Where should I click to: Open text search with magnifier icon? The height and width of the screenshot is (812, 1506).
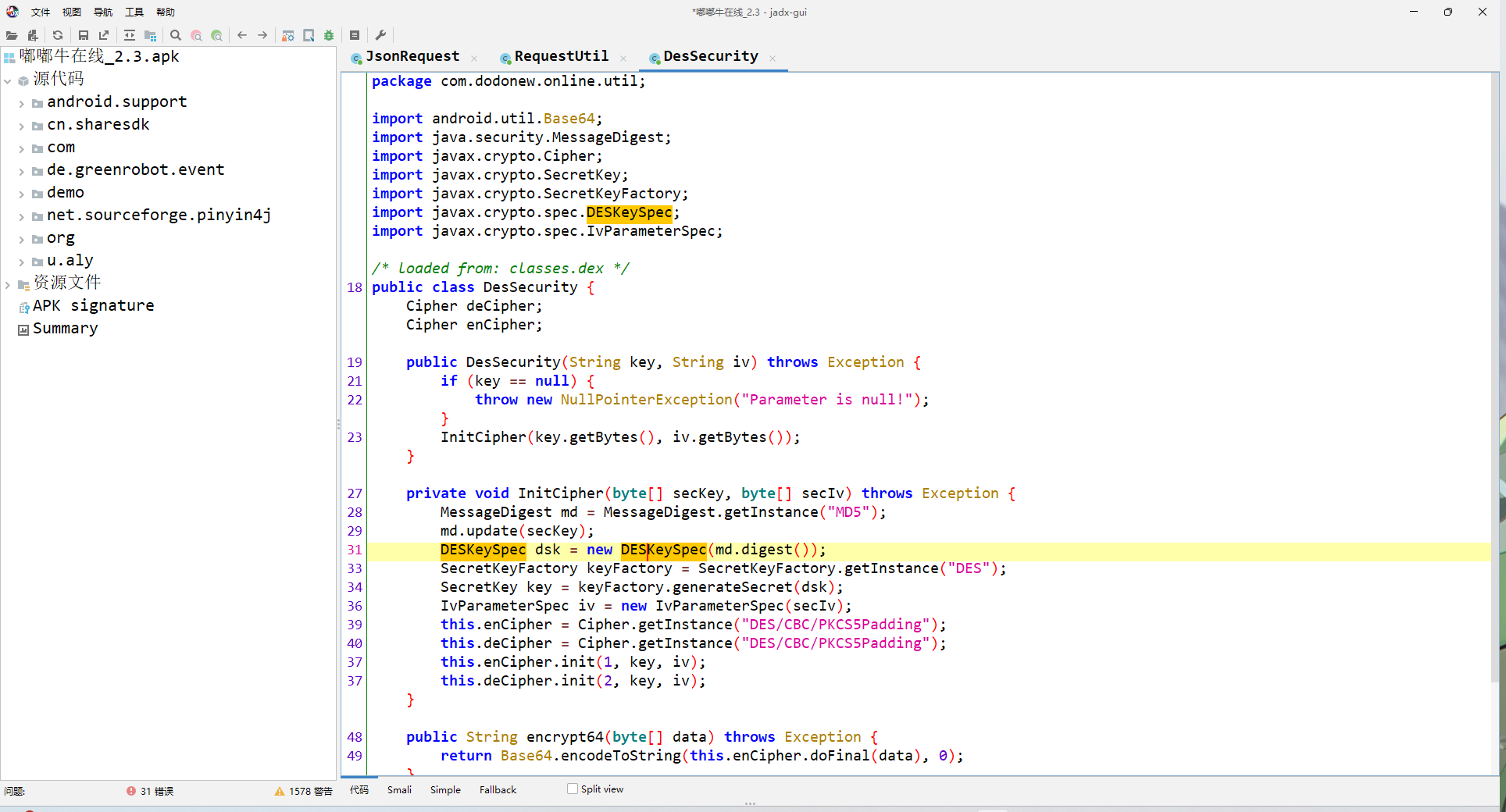(176, 35)
